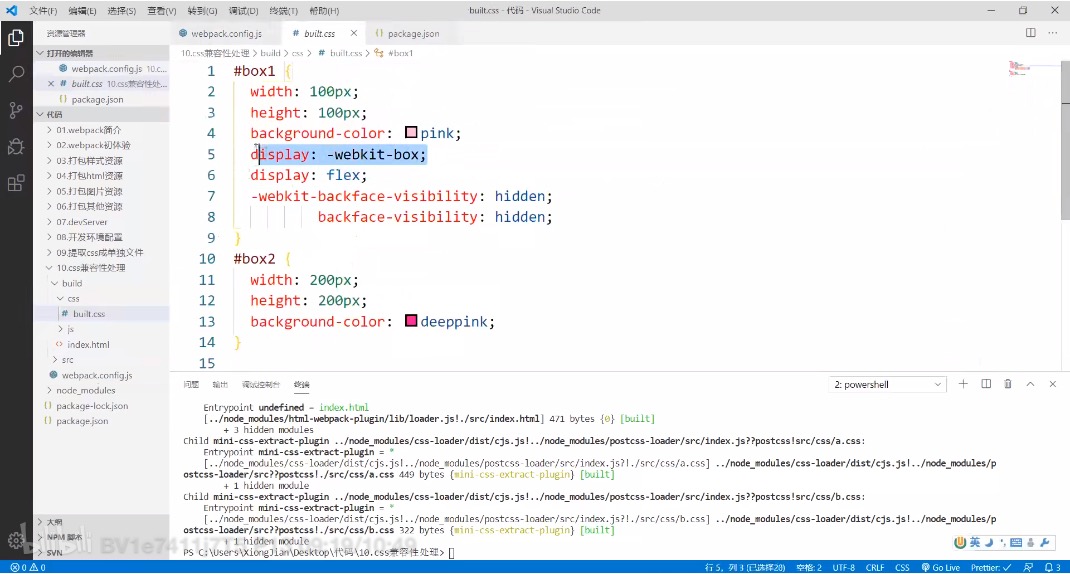This screenshot has width=1070, height=574.
Task: Click the errors and warnings status indicator
Action: coord(28,567)
